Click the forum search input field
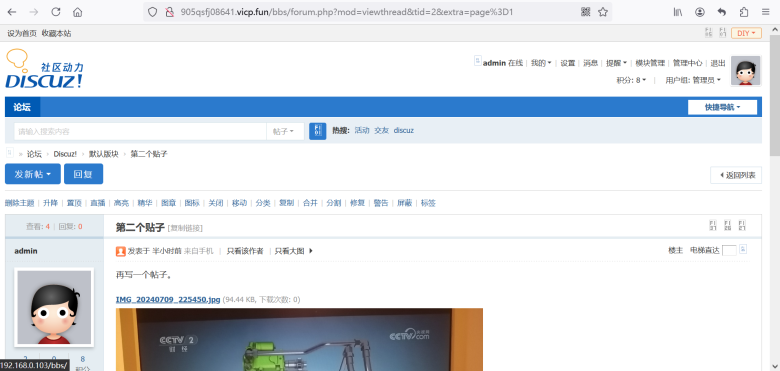Image resolution: width=780 pixels, height=371 pixels. (x=140, y=131)
